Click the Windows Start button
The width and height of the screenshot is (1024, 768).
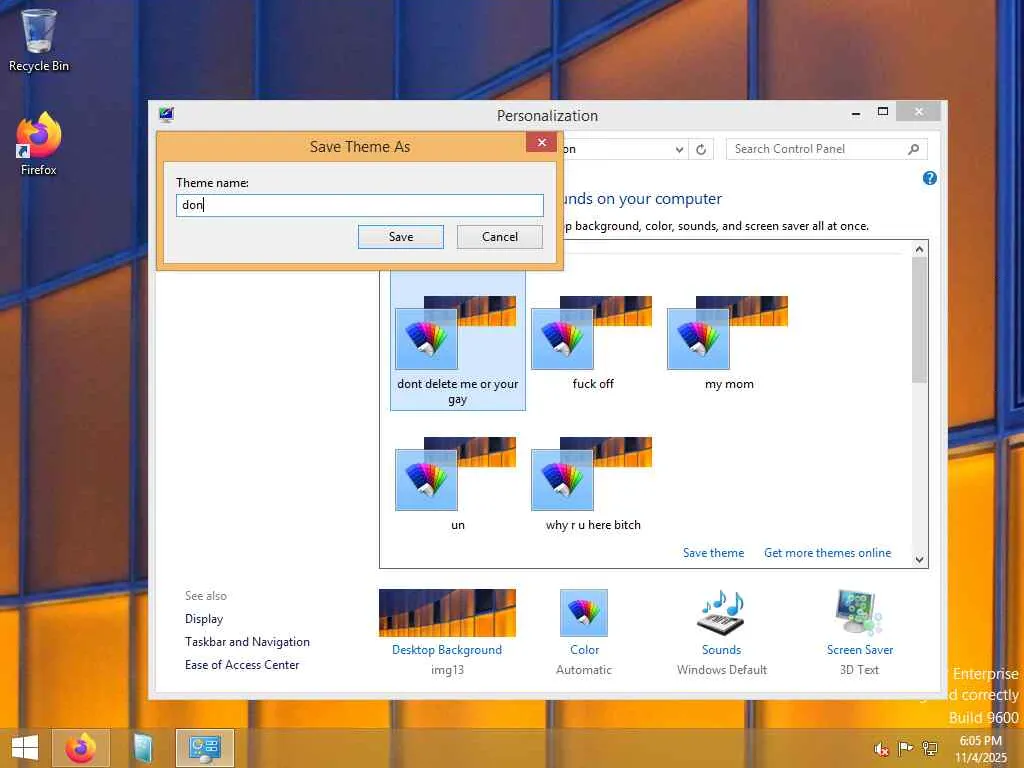[x=25, y=748]
